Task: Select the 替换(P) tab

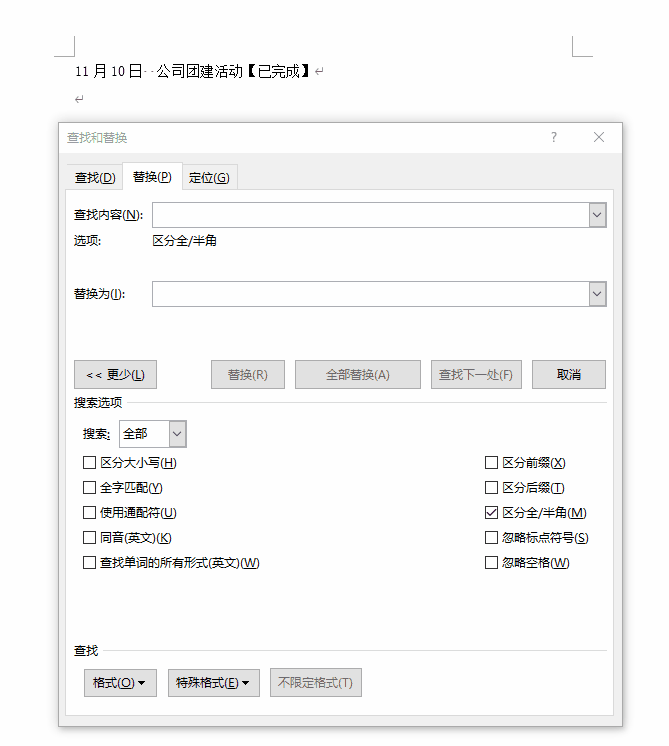Action: pos(152,177)
